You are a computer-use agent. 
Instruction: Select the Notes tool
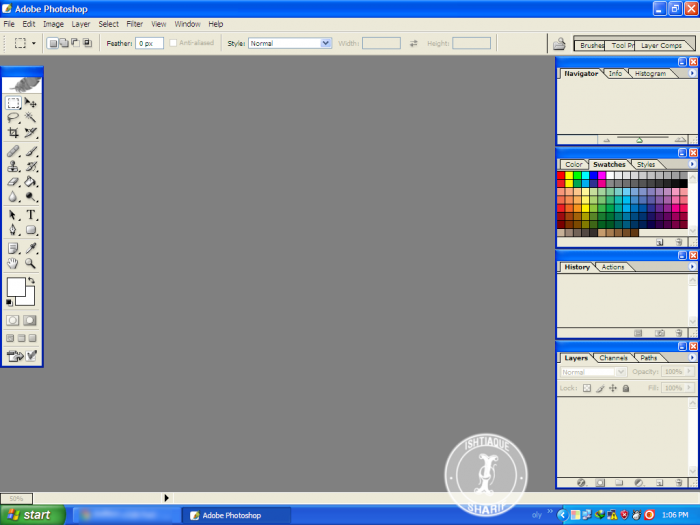tap(13, 249)
